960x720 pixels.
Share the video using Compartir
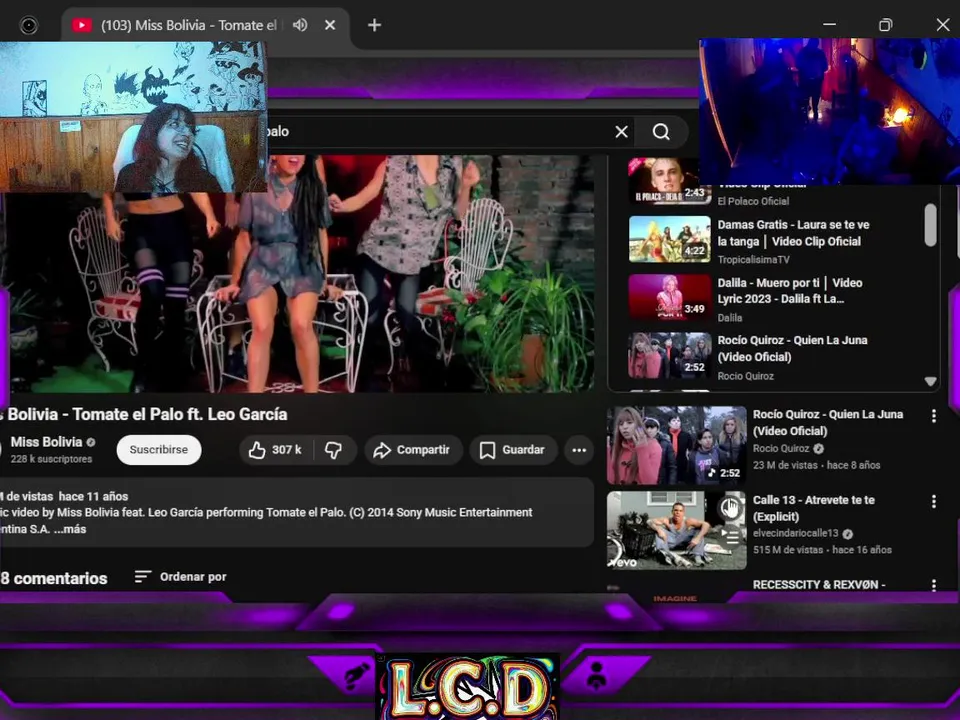[x=413, y=450]
